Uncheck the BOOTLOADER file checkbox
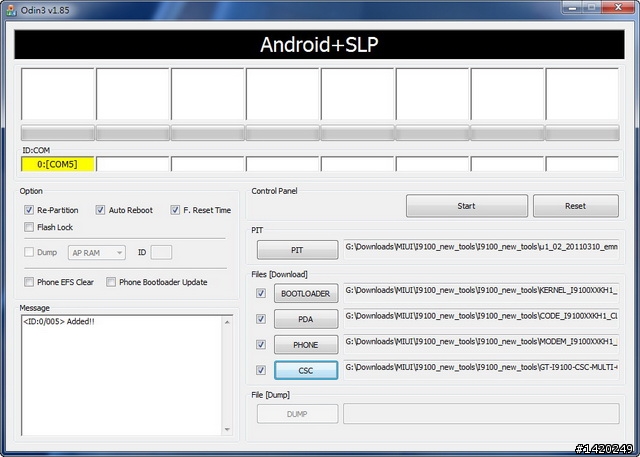 (261, 293)
